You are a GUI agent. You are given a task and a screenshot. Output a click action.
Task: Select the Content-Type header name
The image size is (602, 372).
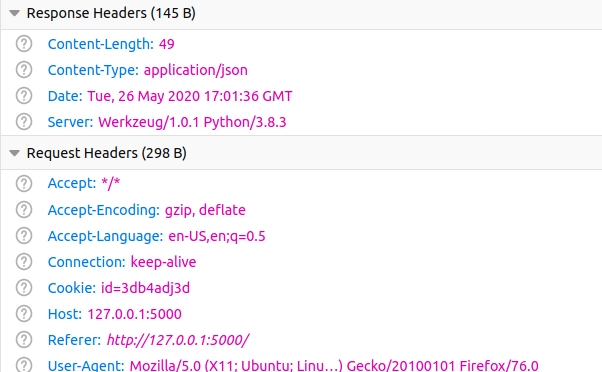point(93,70)
